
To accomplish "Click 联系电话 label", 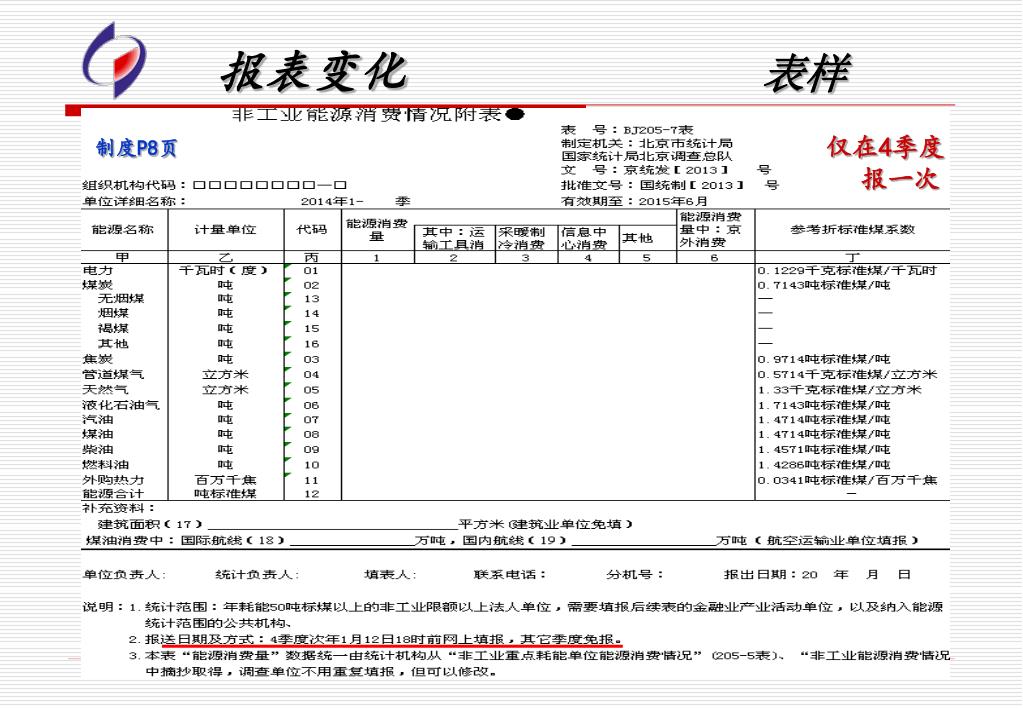I will (510, 575).
